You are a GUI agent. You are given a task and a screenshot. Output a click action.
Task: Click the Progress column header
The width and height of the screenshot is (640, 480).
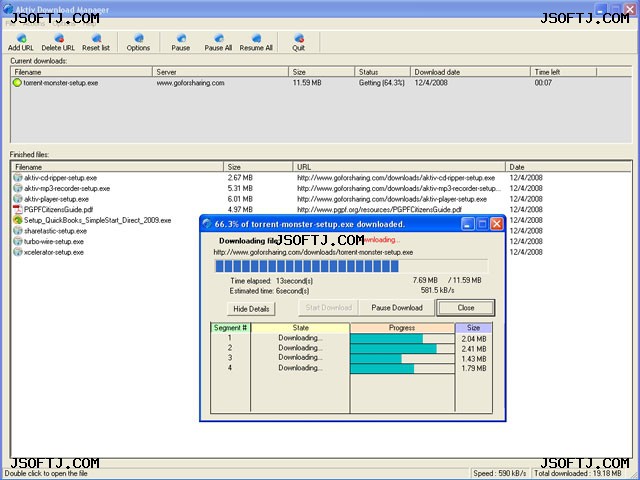(402, 328)
